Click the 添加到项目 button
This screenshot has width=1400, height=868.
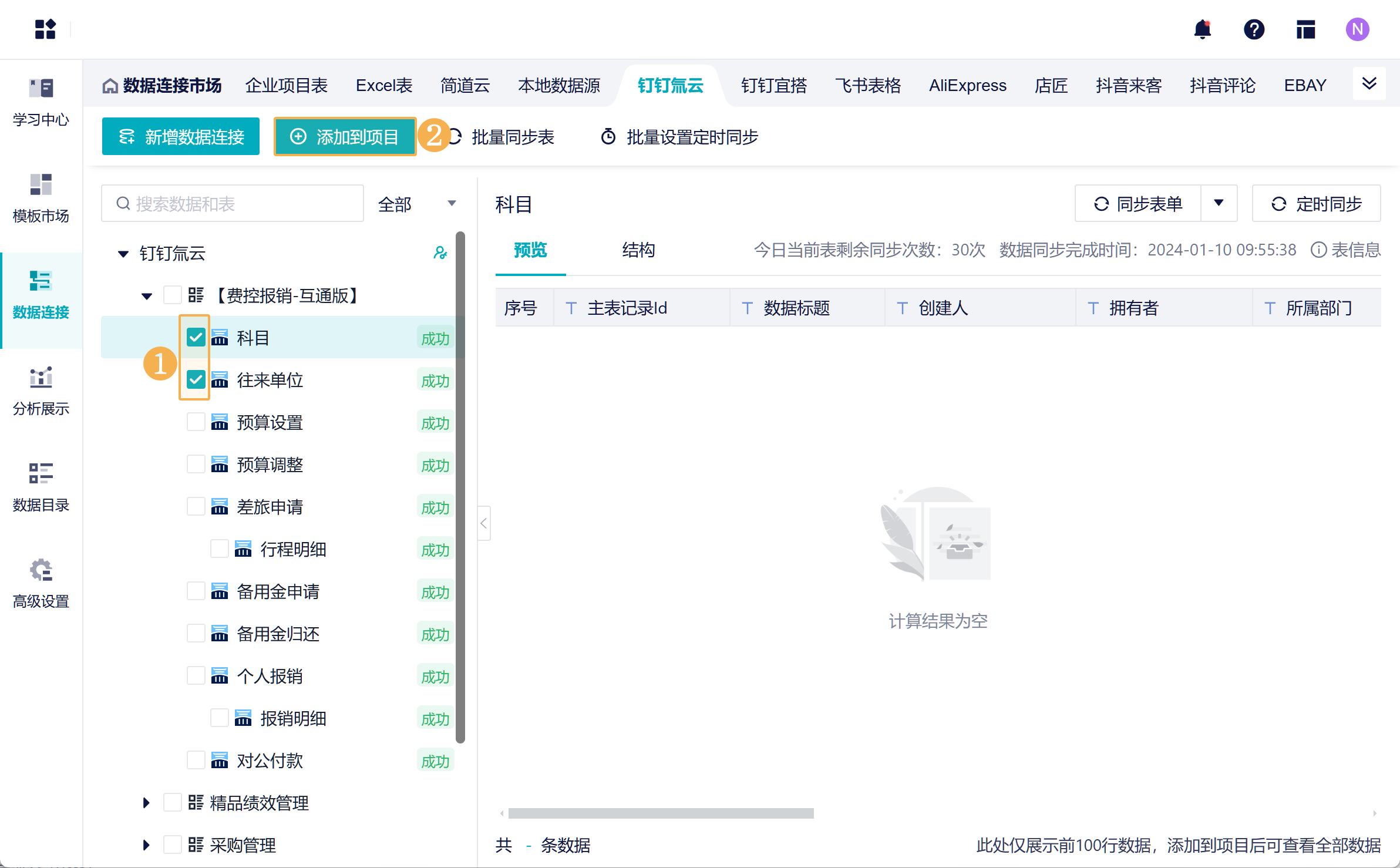click(345, 137)
